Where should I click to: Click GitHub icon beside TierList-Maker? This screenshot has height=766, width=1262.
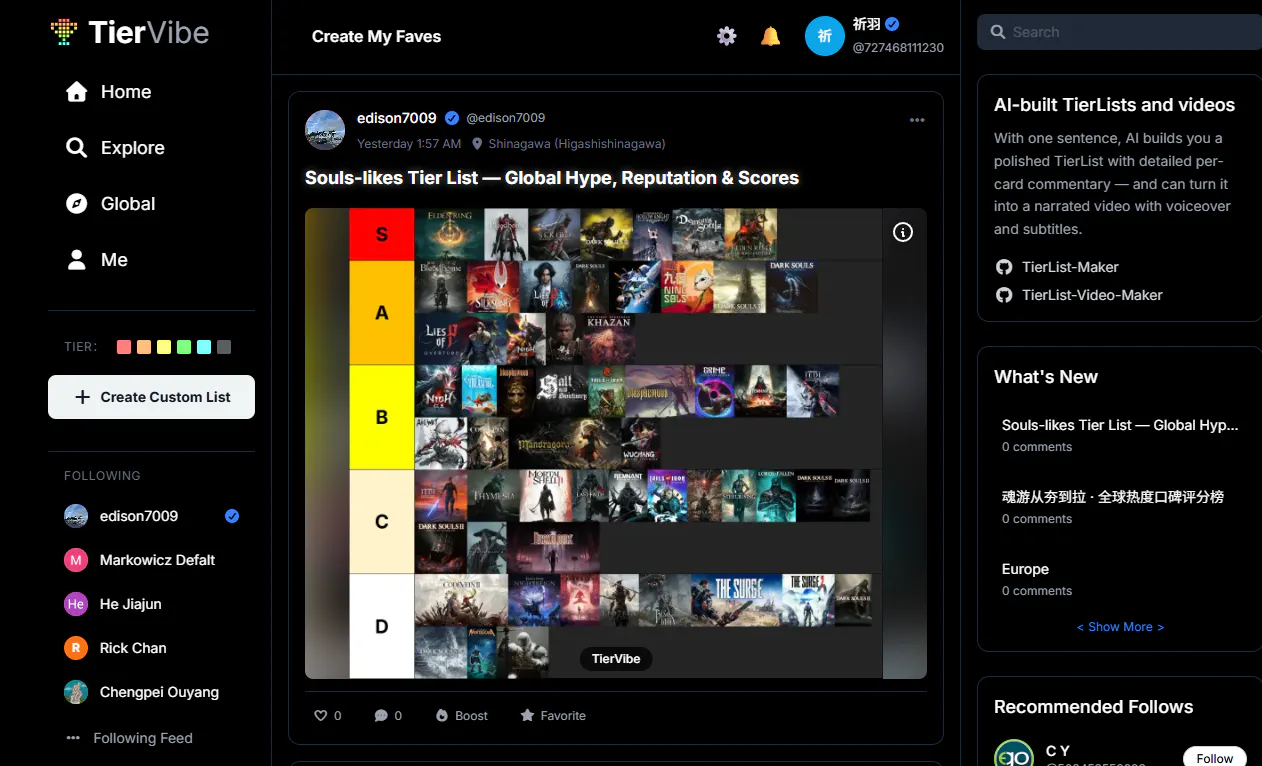[x=1004, y=267]
